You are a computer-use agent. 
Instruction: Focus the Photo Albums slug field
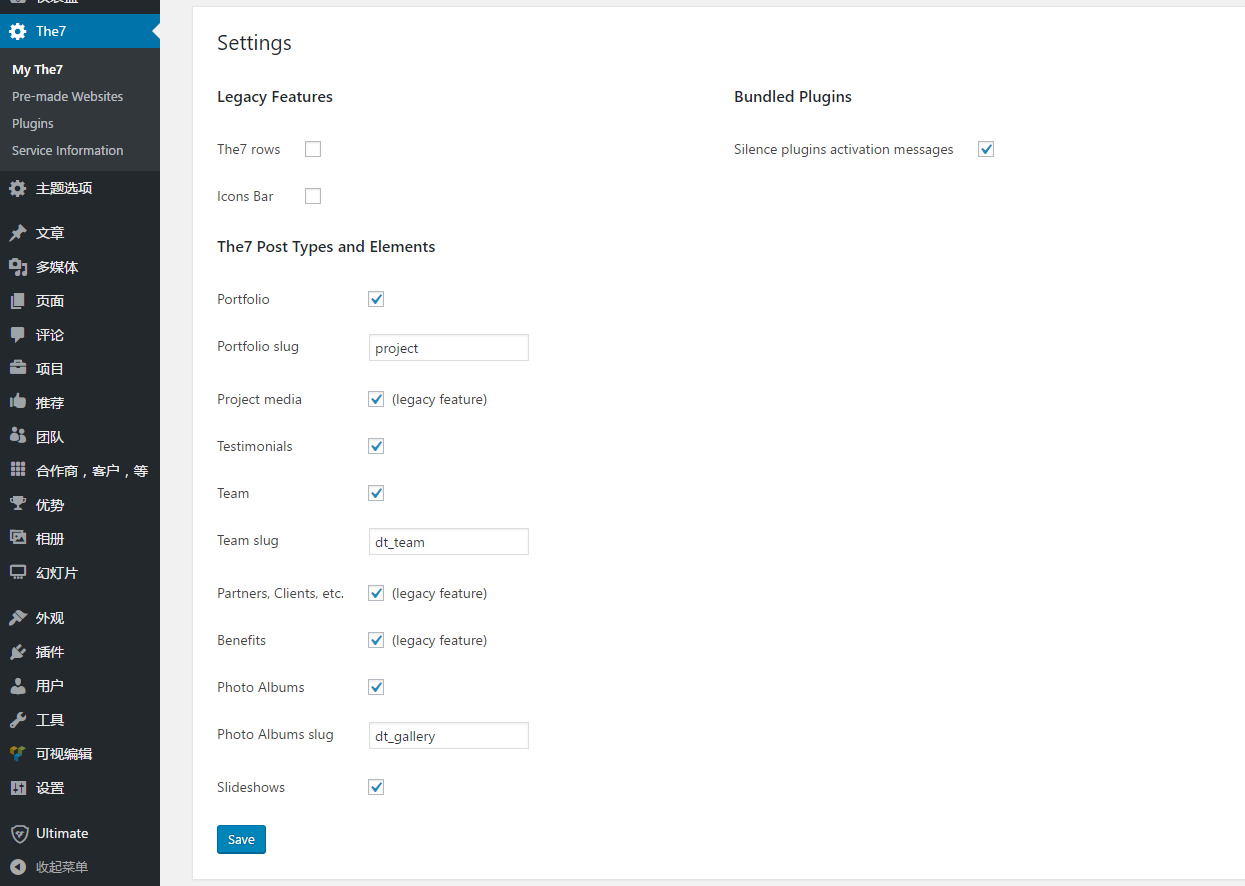point(448,736)
